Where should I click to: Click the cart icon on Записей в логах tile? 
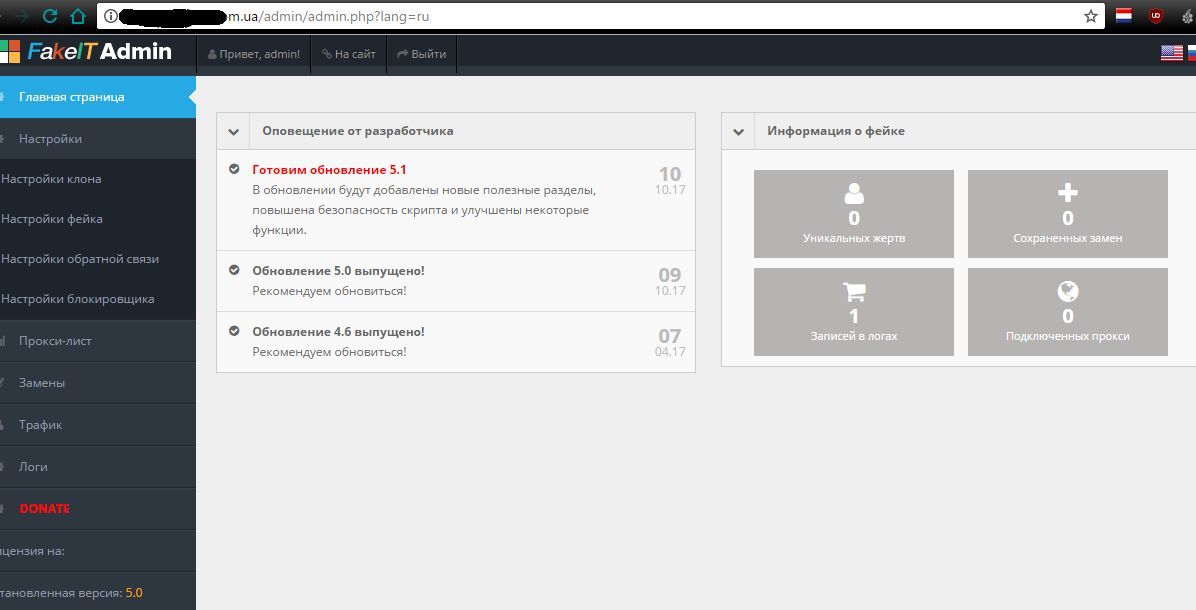[x=854, y=291]
